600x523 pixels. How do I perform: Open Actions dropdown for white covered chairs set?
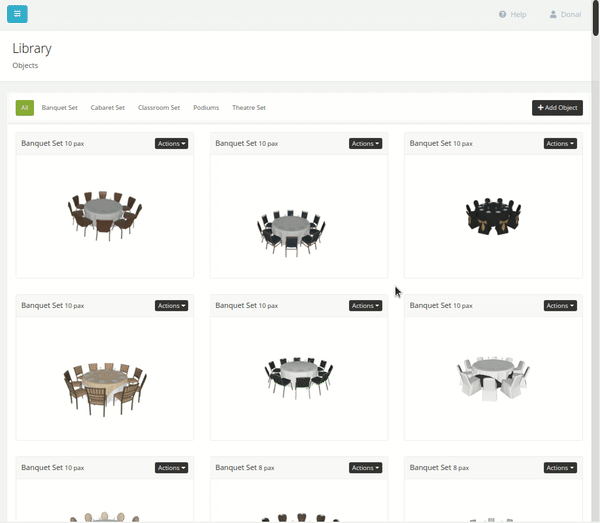click(x=560, y=306)
